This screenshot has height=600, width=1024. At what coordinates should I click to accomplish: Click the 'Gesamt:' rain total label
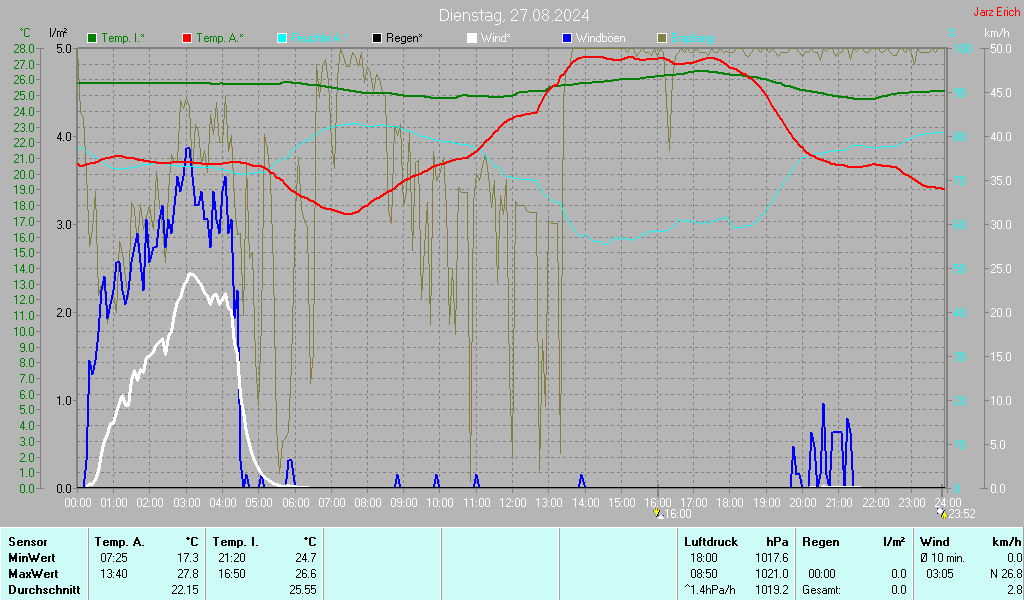point(822,590)
